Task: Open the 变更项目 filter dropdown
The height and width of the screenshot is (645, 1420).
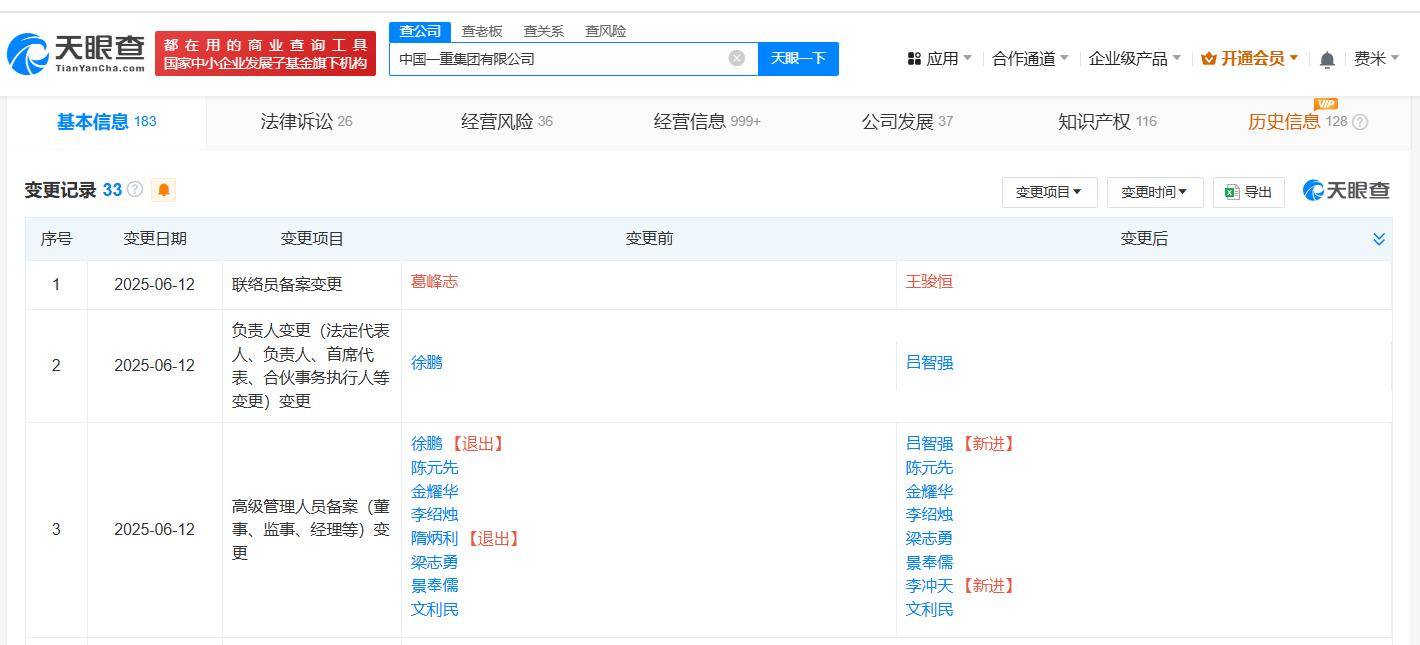Action: click(1049, 192)
